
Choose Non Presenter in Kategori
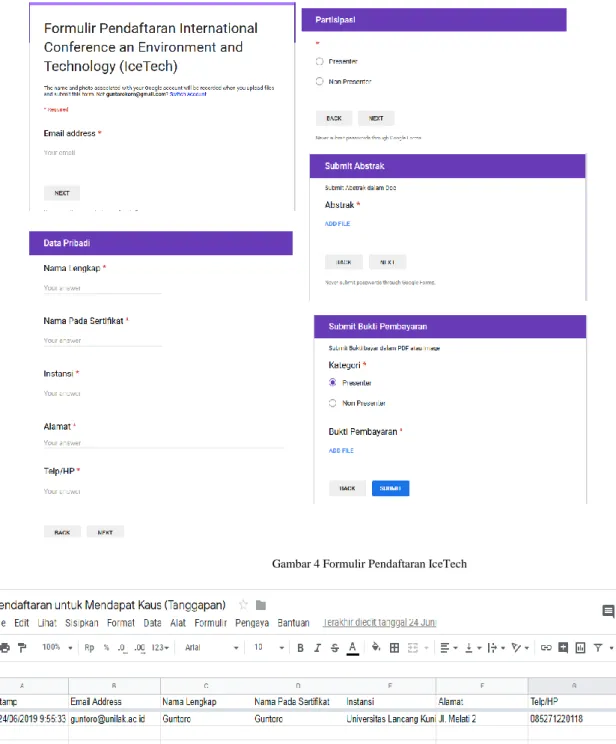333,403
